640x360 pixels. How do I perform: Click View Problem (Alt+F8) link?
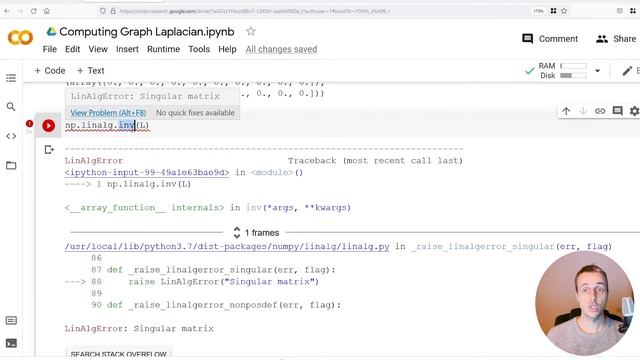(108, 113)
